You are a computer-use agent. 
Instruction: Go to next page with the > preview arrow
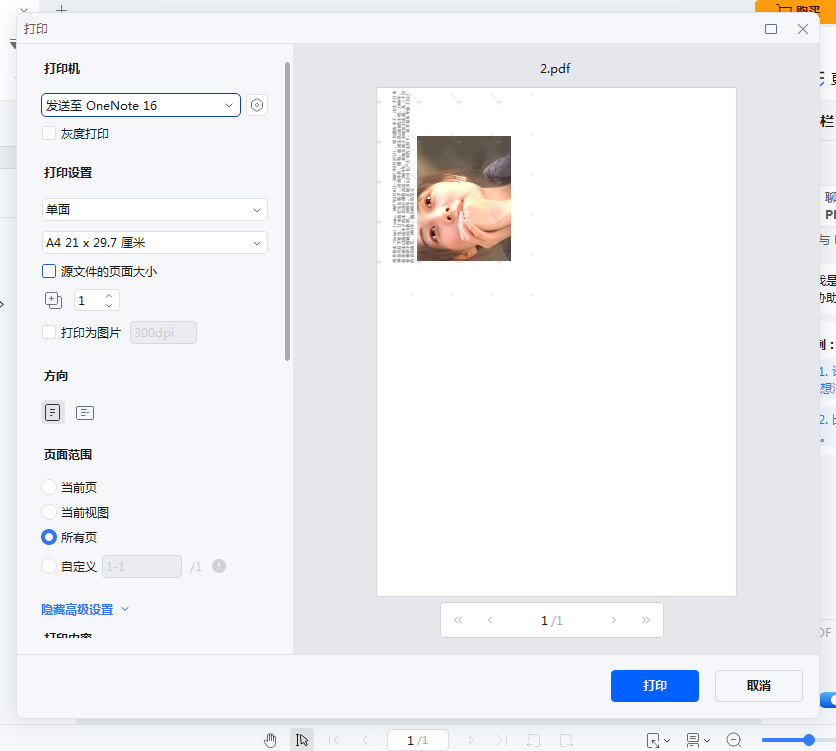tap(613, 620)
